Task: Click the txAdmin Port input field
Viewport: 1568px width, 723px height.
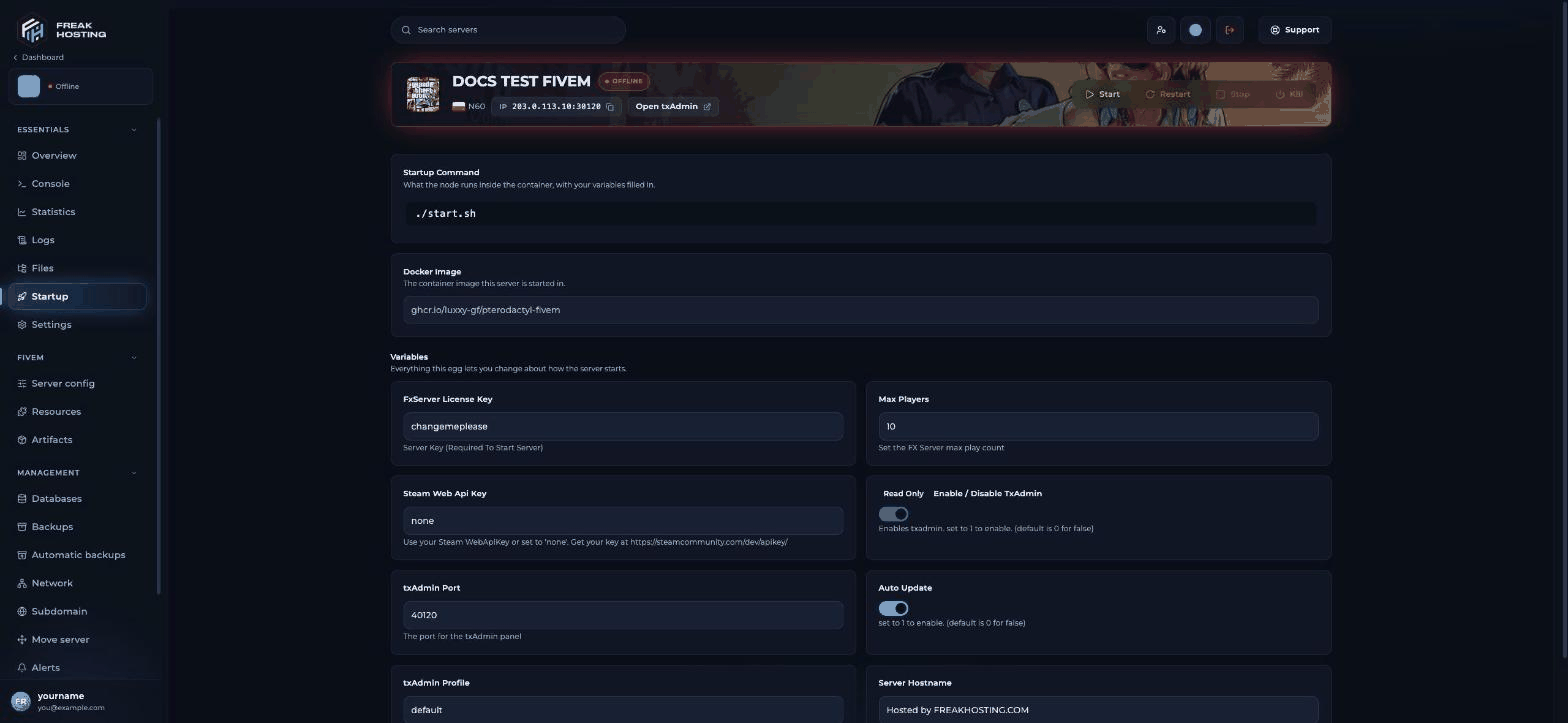Action: point(623,615)
